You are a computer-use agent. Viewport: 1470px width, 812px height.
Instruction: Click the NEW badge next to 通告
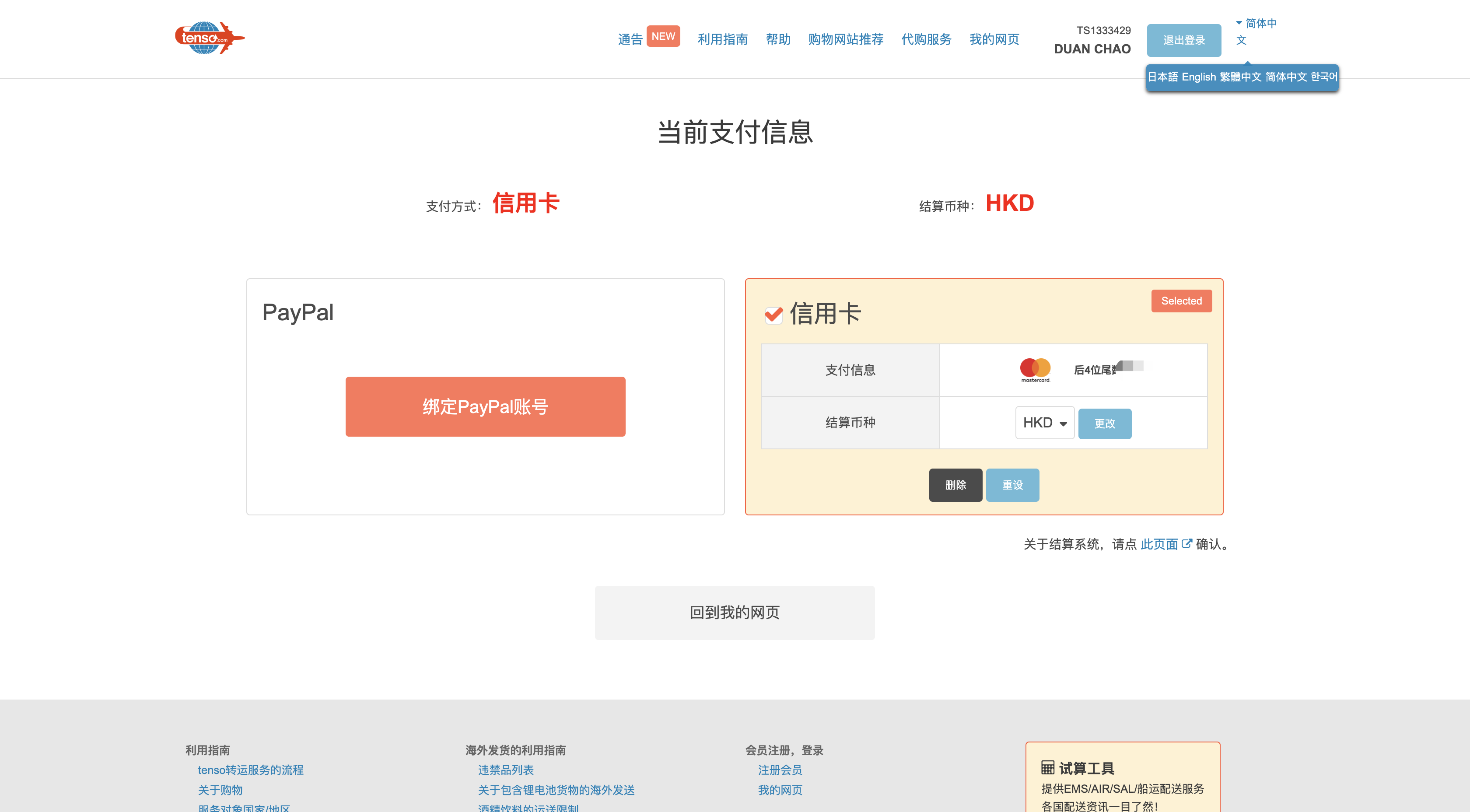(662, 36)
